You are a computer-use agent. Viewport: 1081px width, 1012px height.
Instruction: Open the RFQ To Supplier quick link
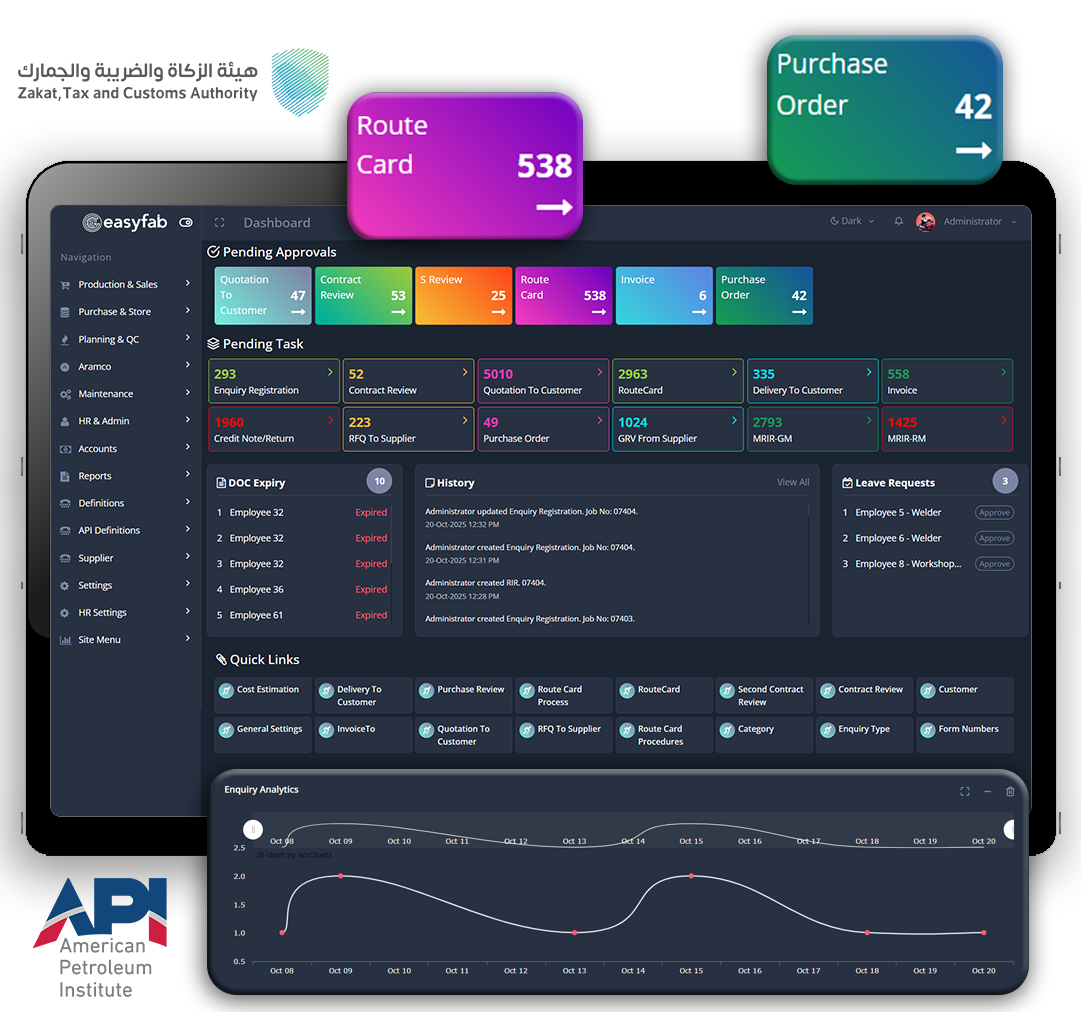(563, 734)
